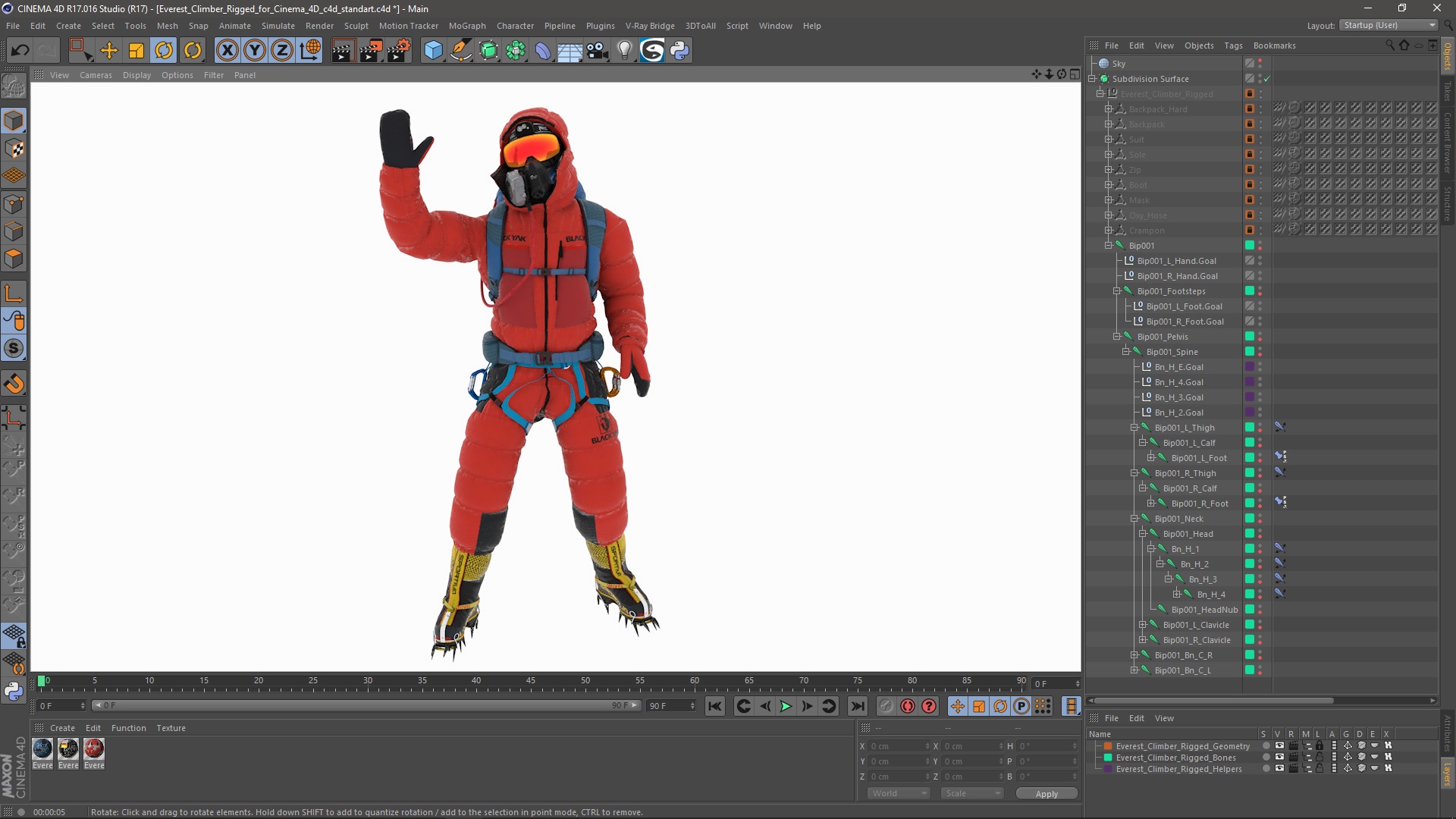
Task: Add a Light object
Action: coord(624,51)
